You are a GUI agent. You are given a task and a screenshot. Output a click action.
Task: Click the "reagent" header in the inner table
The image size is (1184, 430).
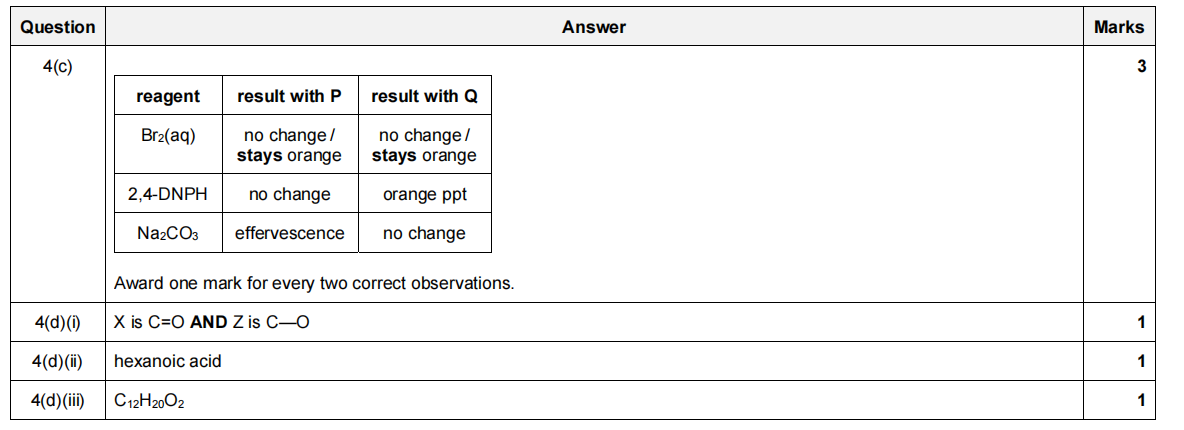pos(168,96)
